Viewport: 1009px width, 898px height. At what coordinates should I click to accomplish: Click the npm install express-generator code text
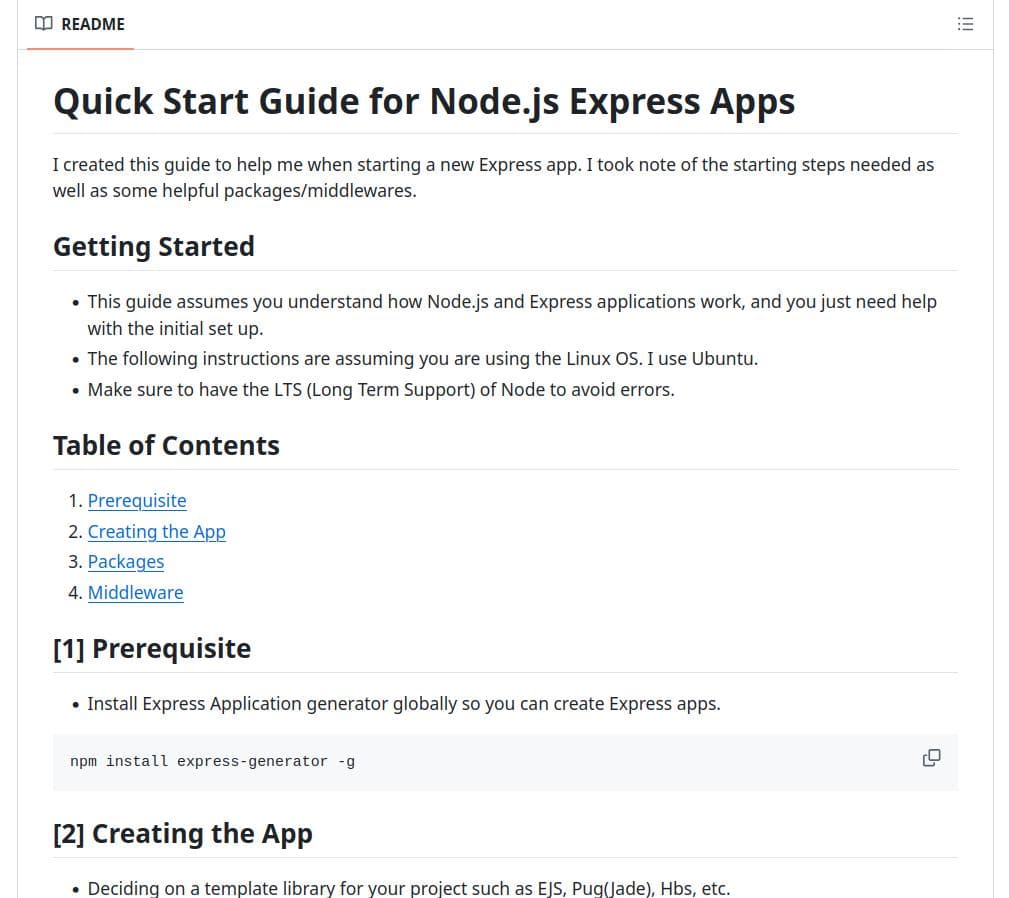(212, 762)
